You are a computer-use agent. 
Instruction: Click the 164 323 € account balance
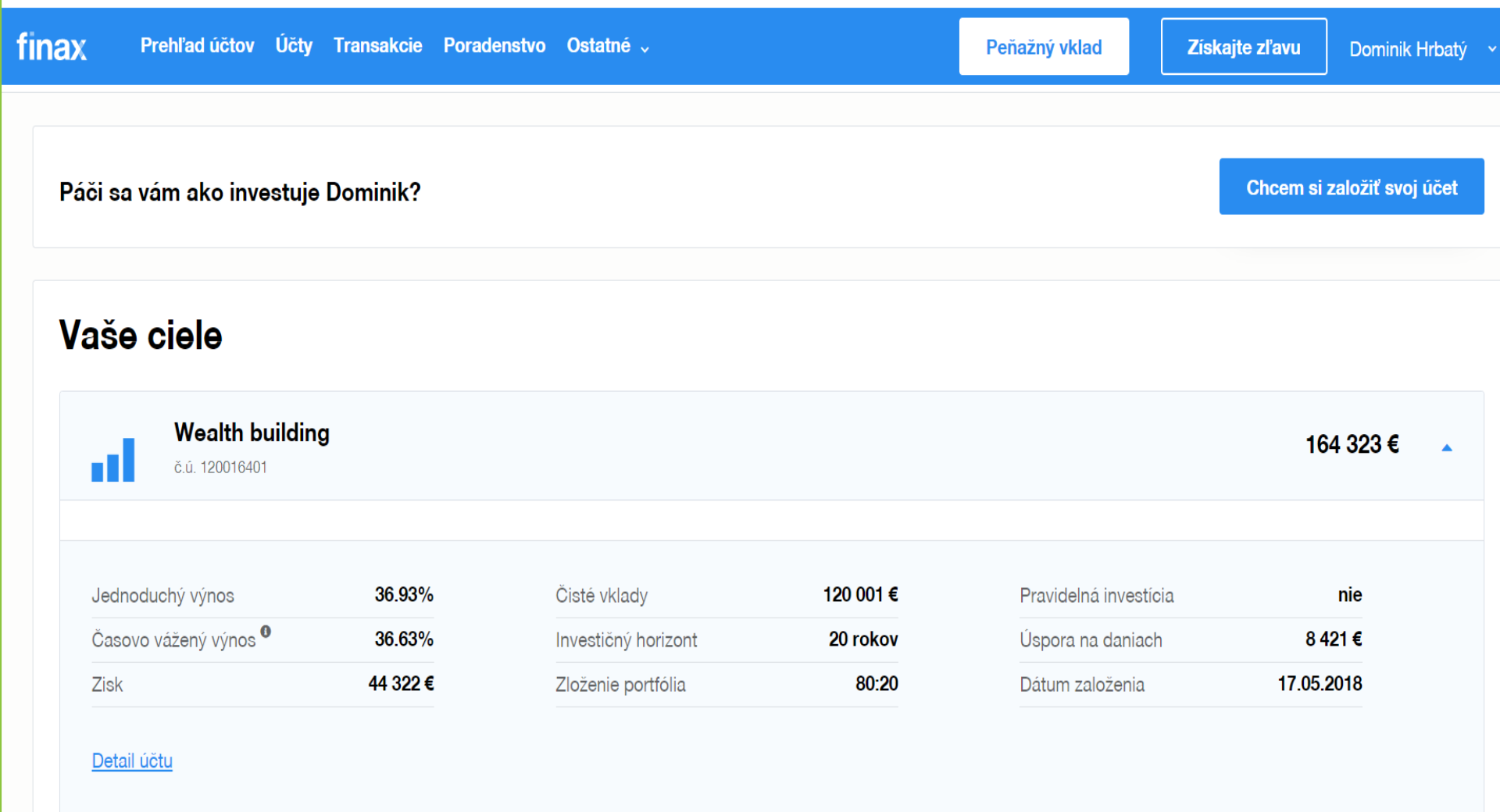click(1352, 444)
